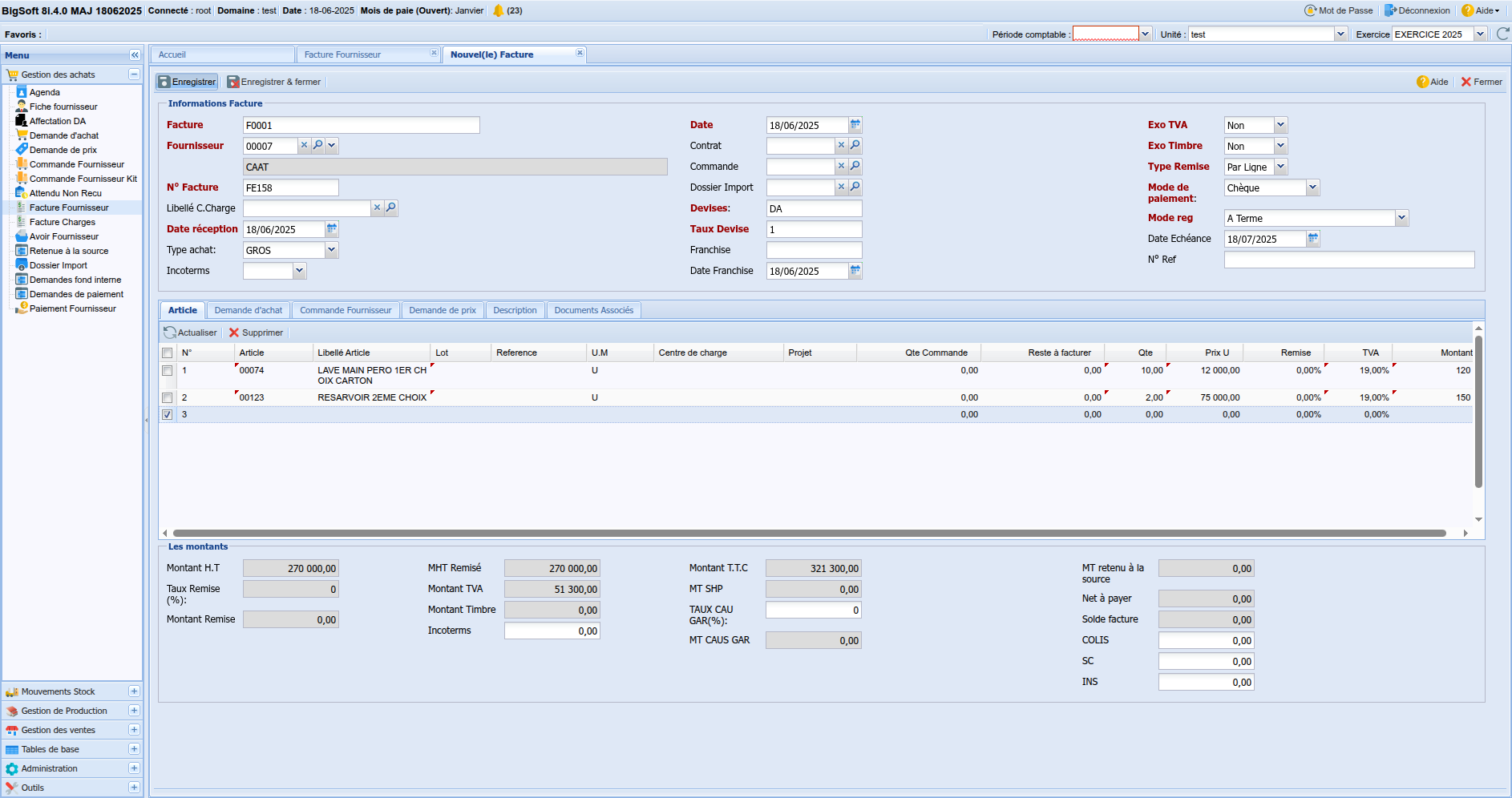This screenshot has width=1512, height=798.
Task: Open calendar for Date réception
Action: (331, 229)
